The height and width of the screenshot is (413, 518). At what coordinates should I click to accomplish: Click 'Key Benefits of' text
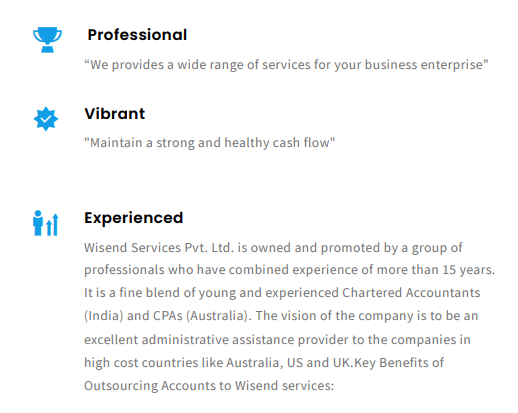pyautogui.click(x=399, y=363)
